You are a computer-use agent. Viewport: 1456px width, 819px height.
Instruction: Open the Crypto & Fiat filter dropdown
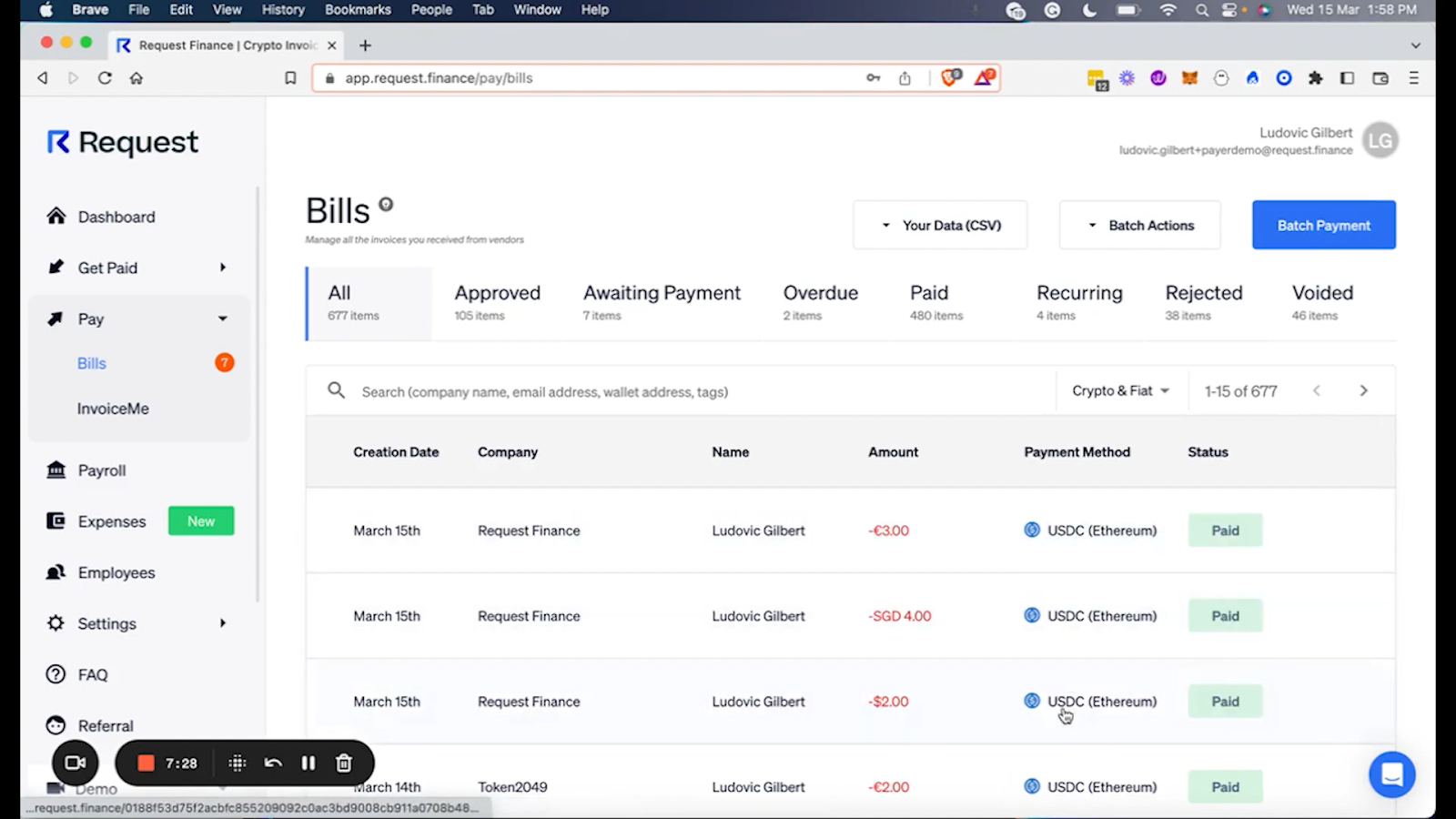coord(1121,390)
